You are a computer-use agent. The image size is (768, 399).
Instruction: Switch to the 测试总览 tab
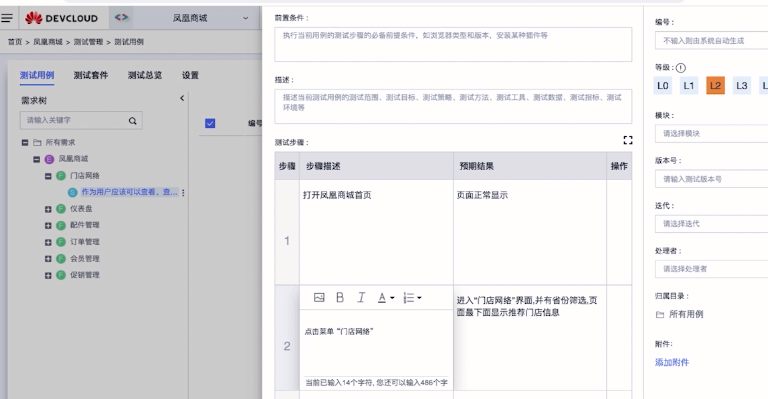point(144,75)
